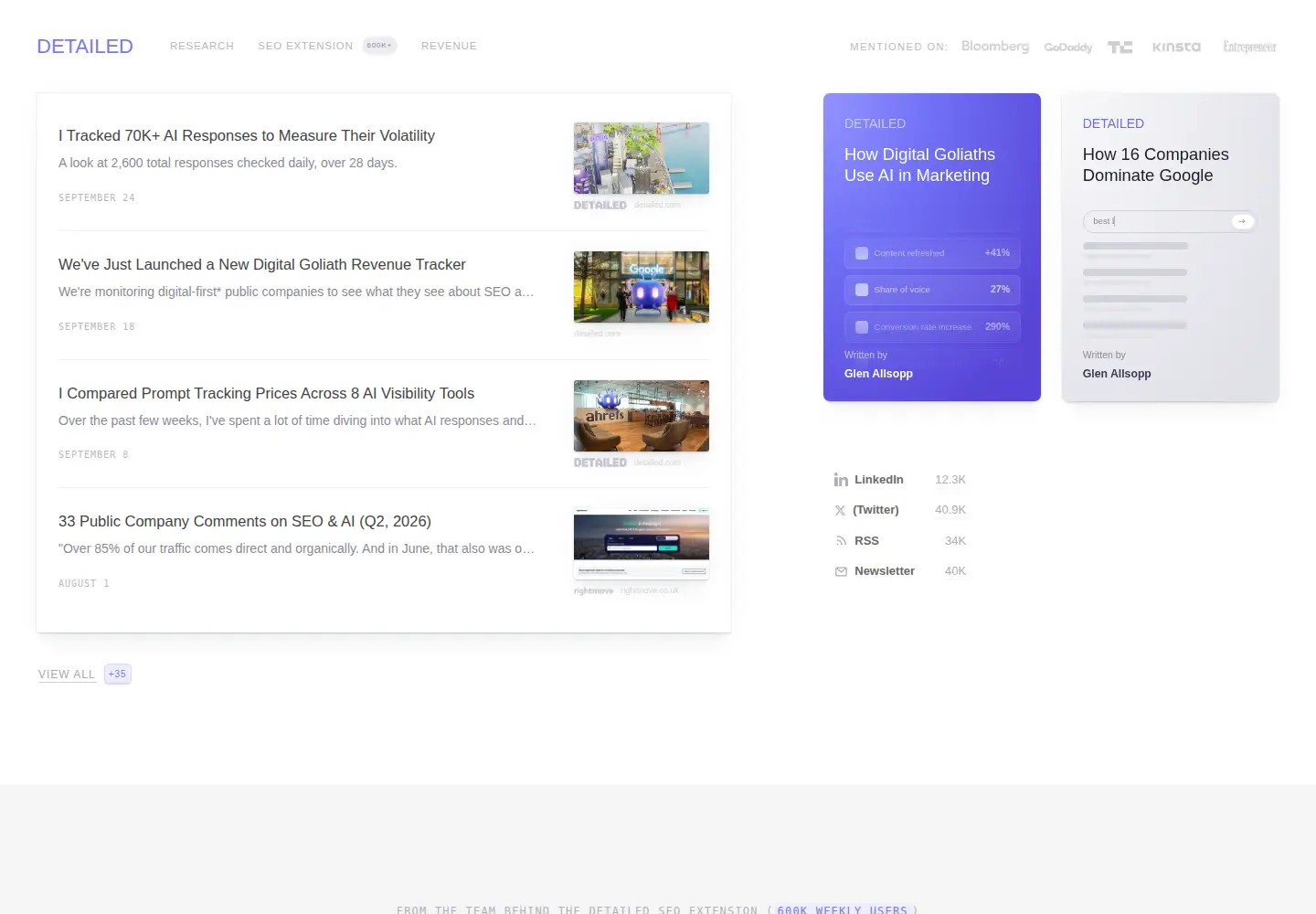Open 33 Public Company Comments article
The height and width of the screenshot is (914, 1316).
245,521
